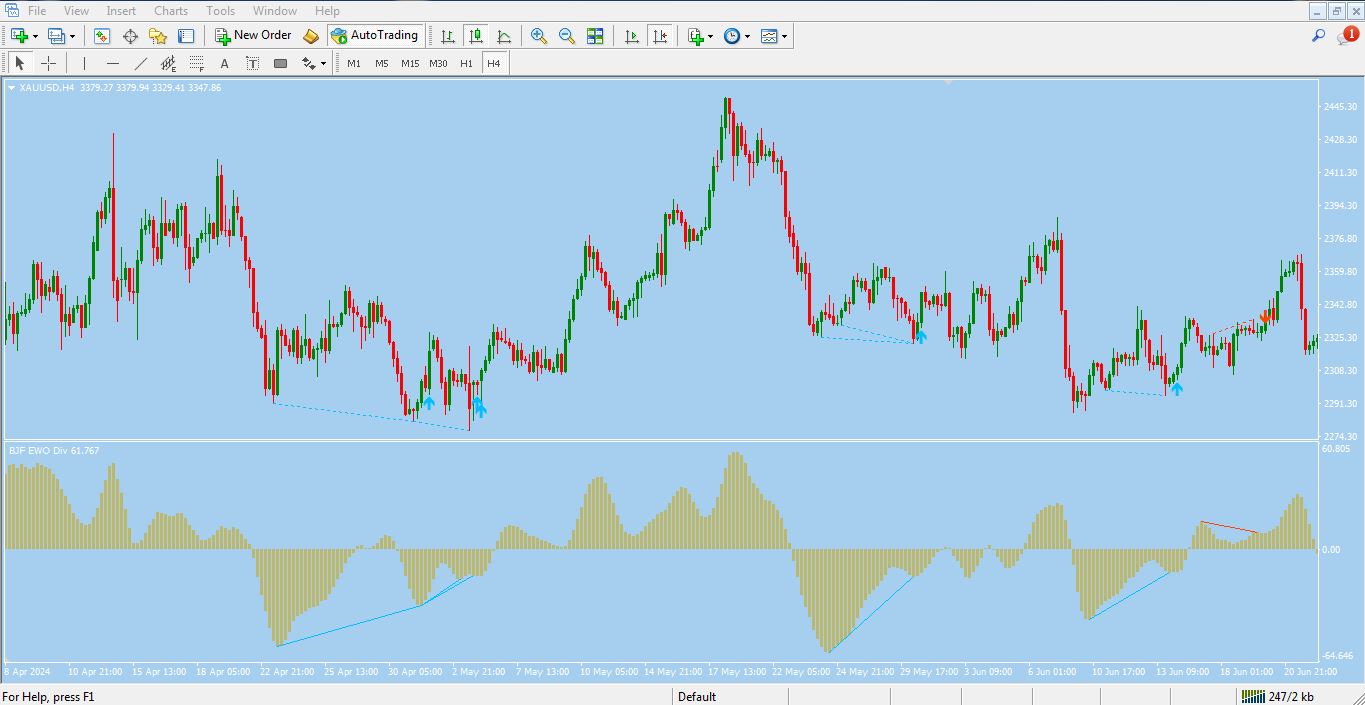Toggle the chart shift option

click(x=660, y=36)
